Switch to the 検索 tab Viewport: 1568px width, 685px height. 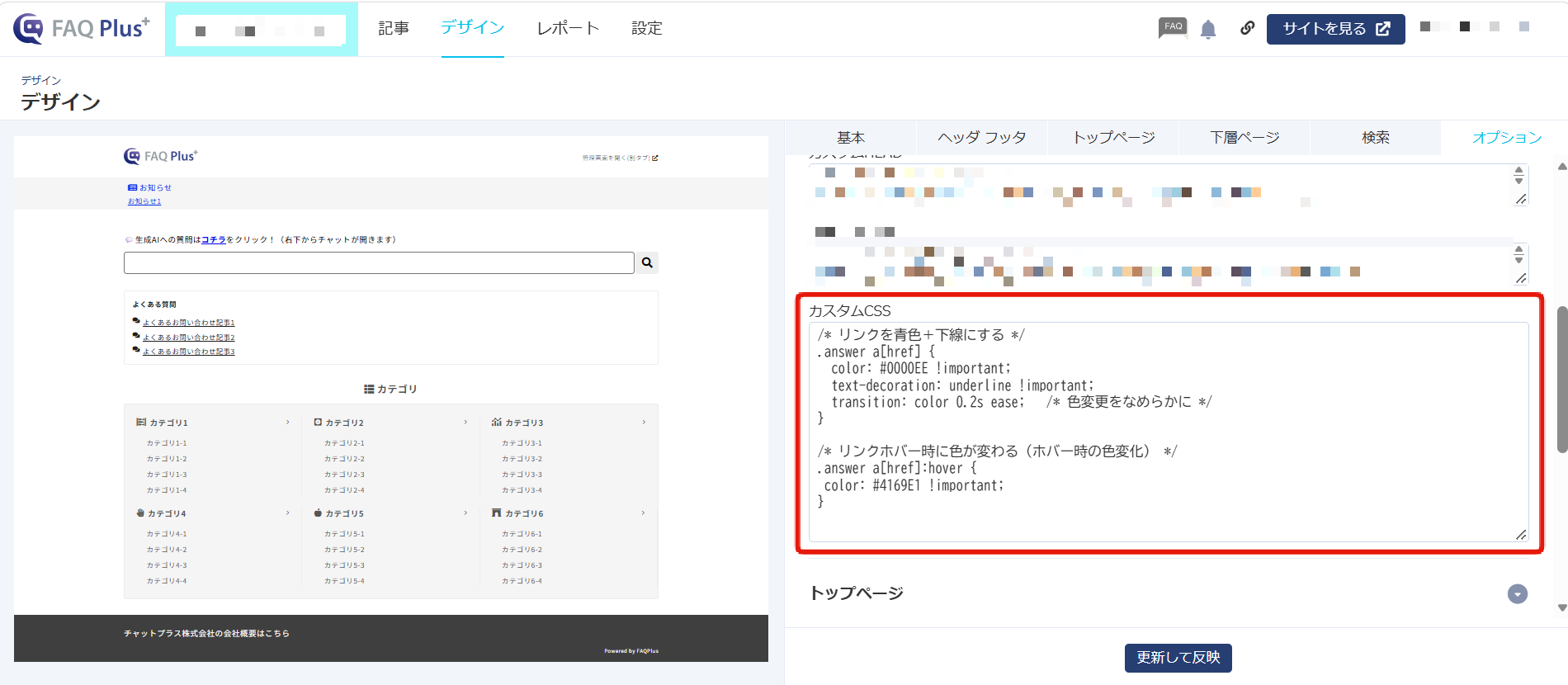click(x=1376, y=138)
